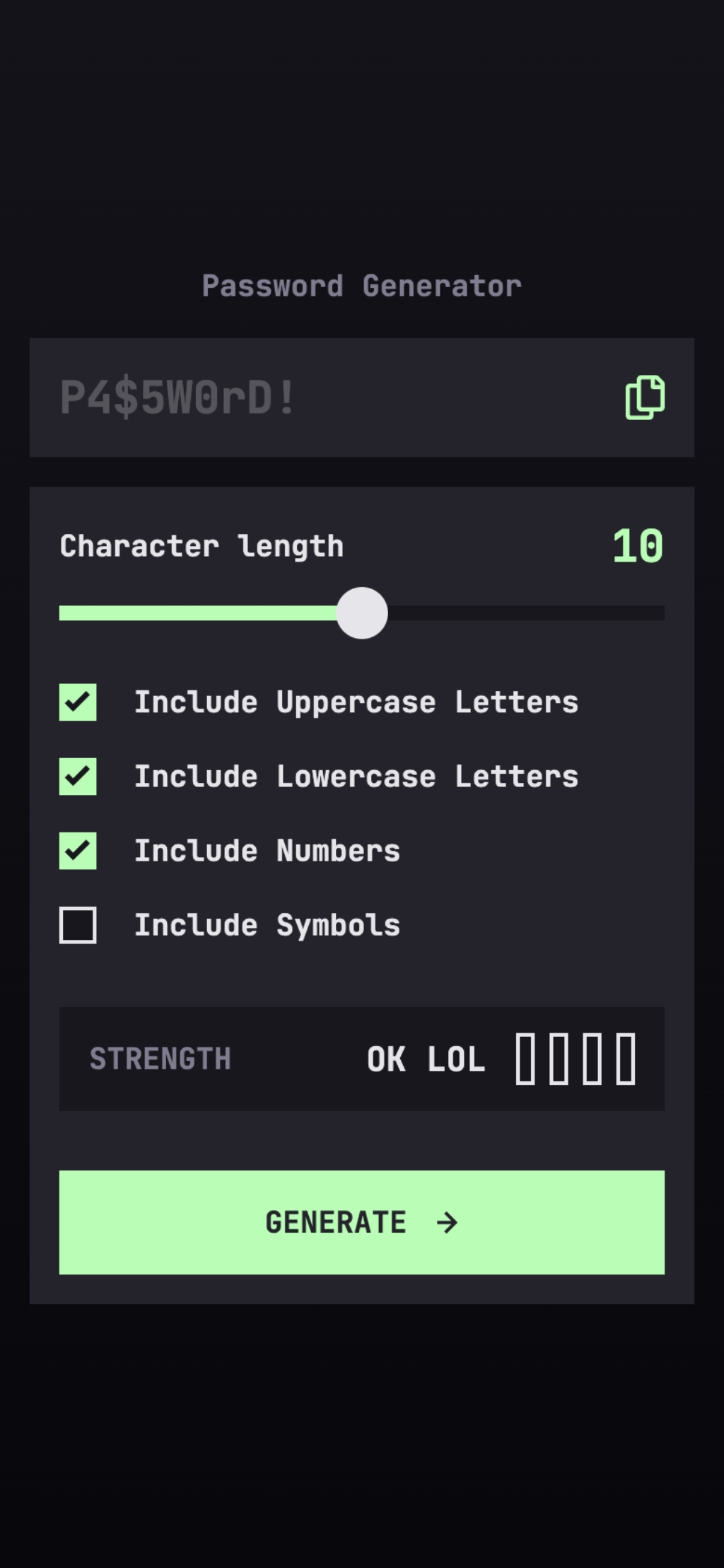Click the green filled part of the slider track
Viewport: 724px width, 1568px height.
(198, 613)
